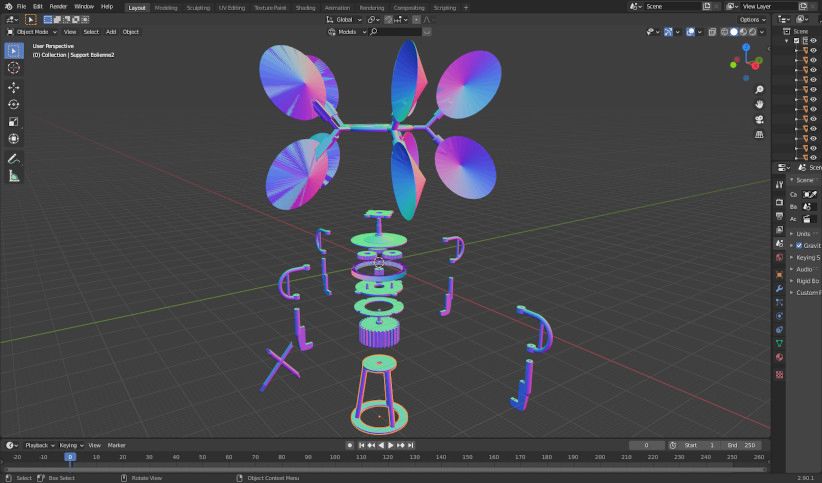
Task: Activate the Scale tool
Action: tap(14, 122)
